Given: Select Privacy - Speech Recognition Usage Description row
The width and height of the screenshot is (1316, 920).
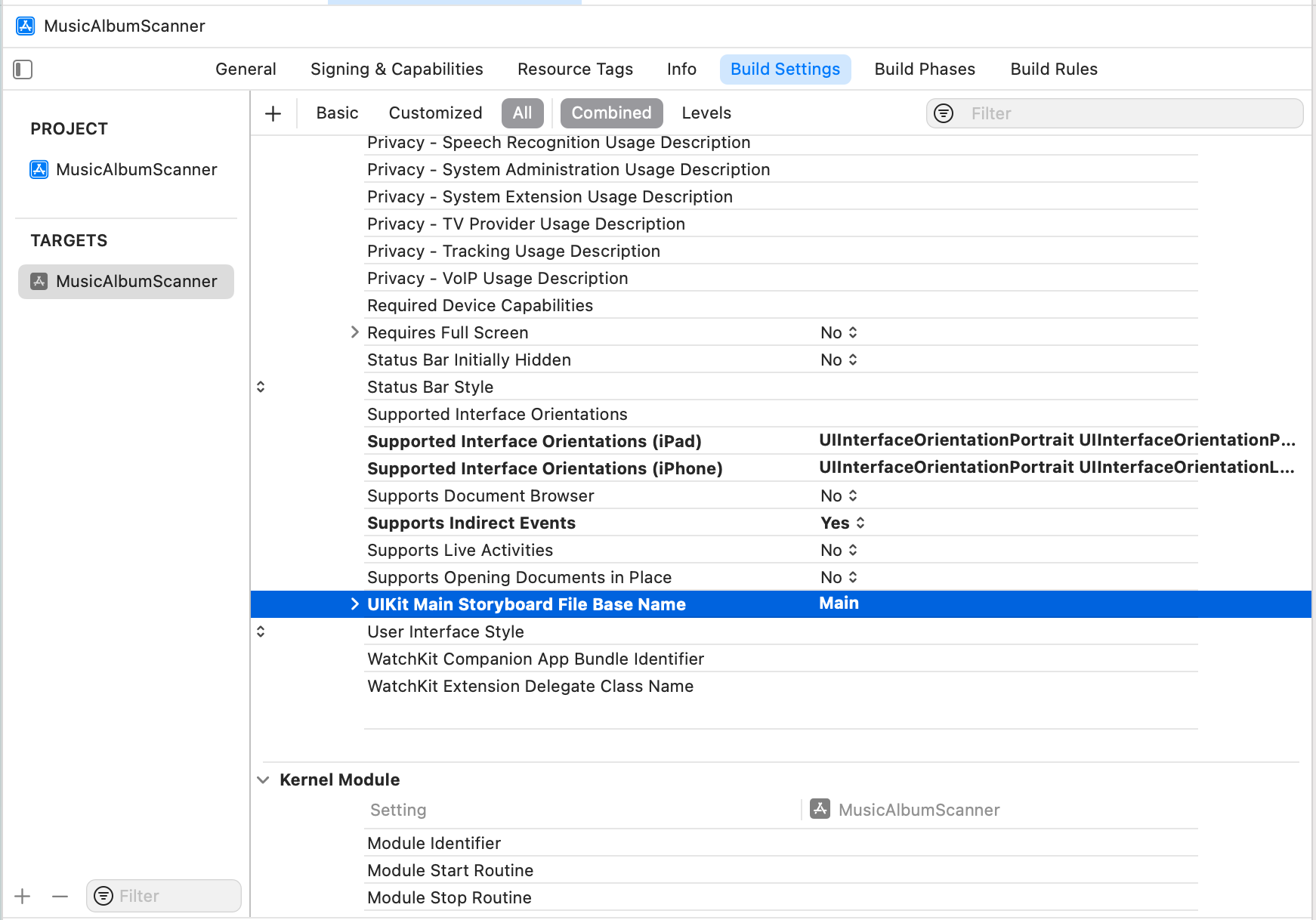Looking at the screenshot, I should (781, 142).
